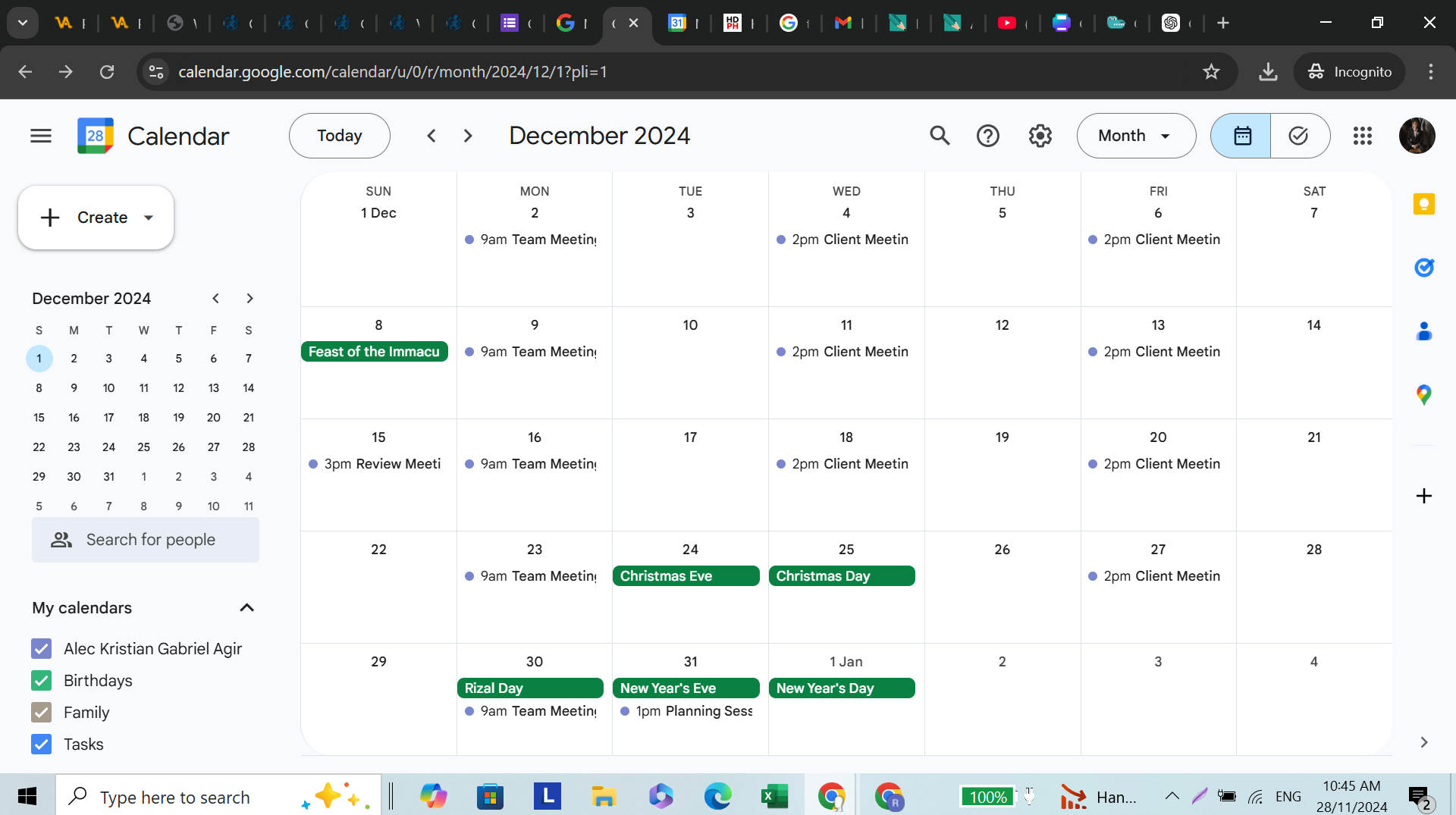Toggle the Tasks calendar checkbox
The image size is (1456, 815).
(x=42, y=744)
